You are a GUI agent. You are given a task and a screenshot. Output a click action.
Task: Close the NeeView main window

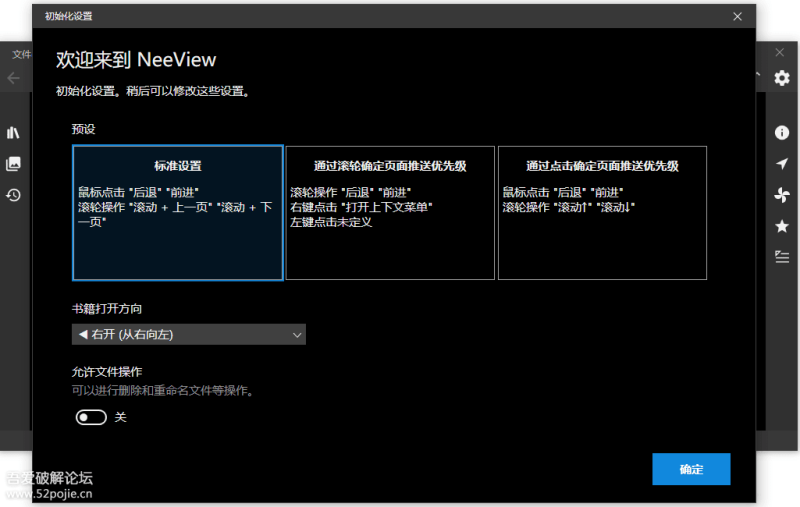click(x=780, y=52)
